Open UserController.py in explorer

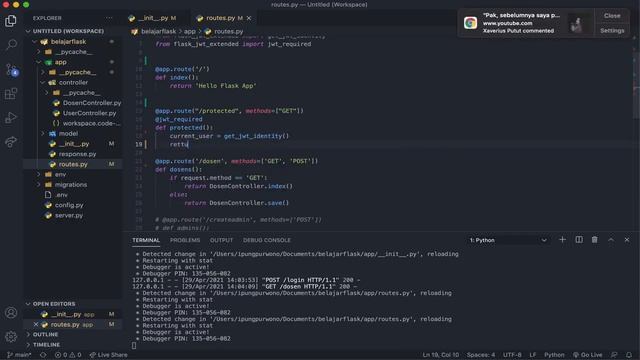[x=89, y=113]
